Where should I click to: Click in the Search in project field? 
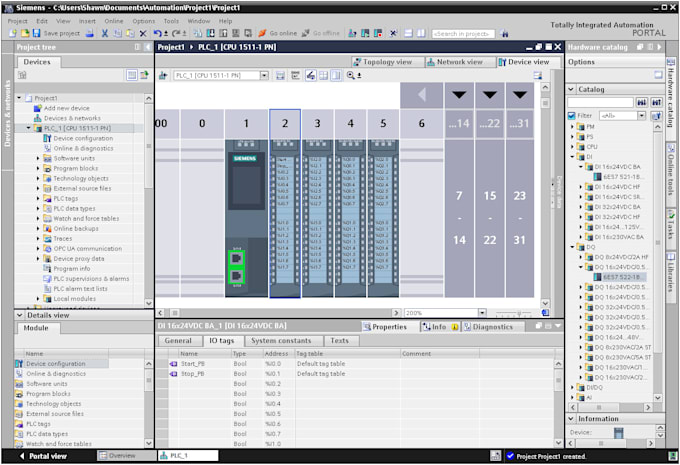click(x=463, y=33)
